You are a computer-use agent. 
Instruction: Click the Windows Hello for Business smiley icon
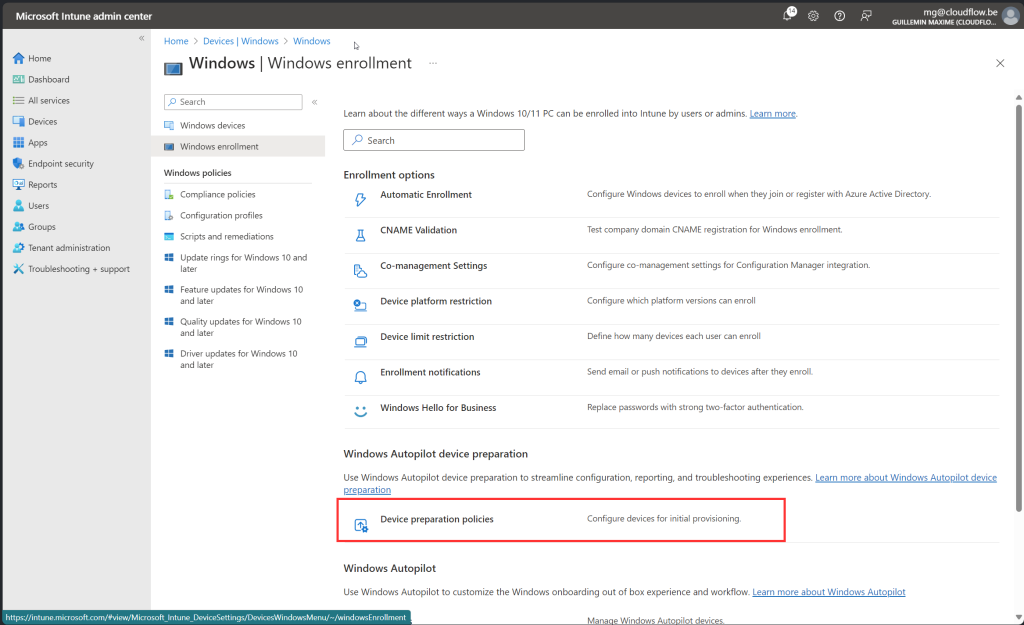(360, 411)
